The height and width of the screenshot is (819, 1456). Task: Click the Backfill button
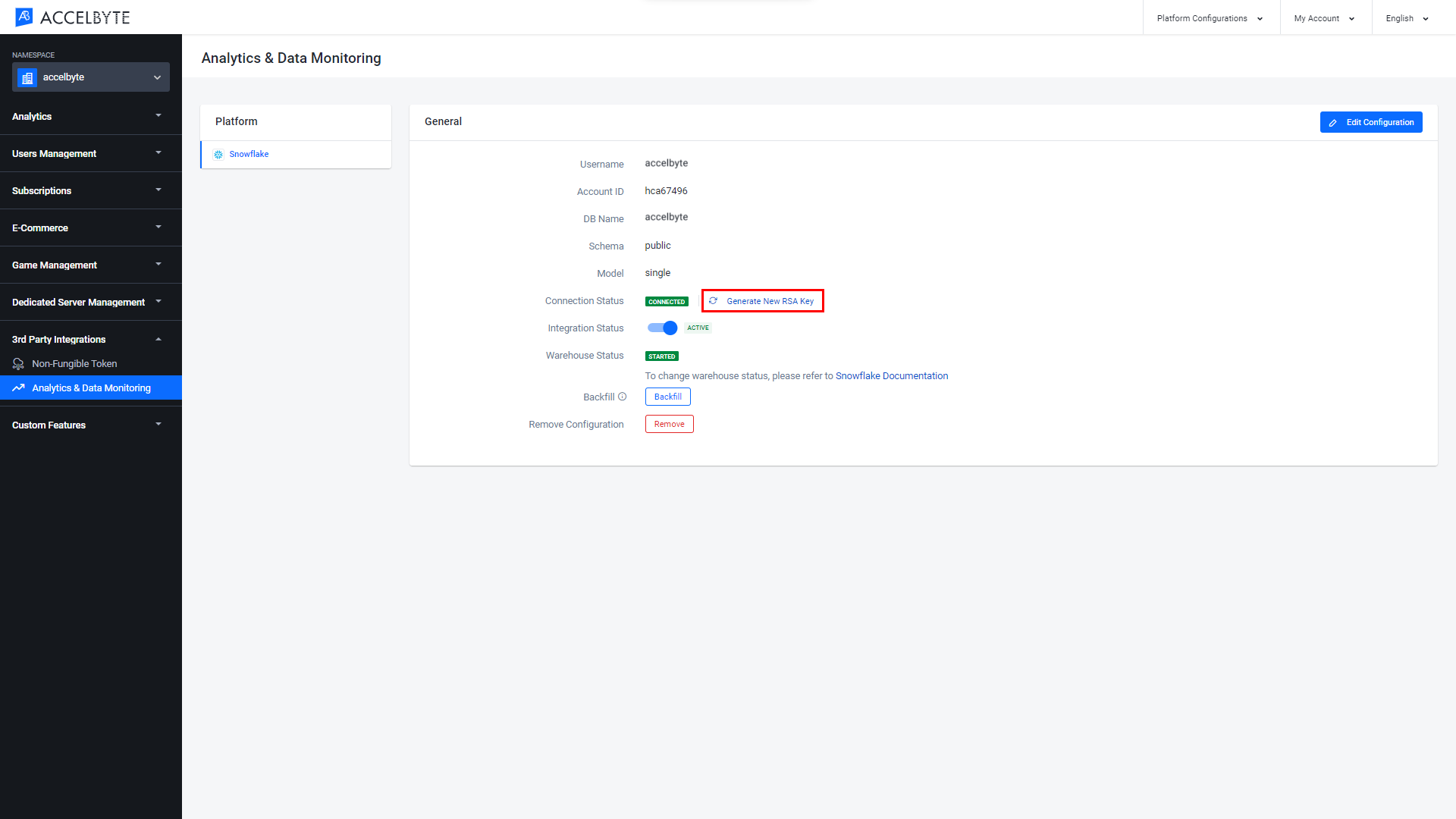667,396
